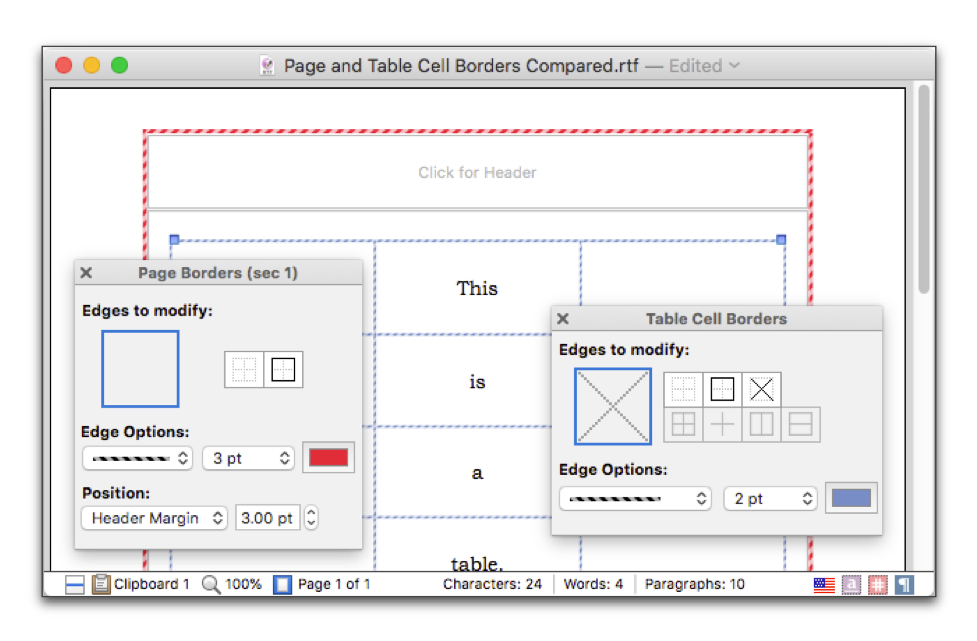Viewport: 977px width, 641px height.
Task: Click the blue table border color swatch
Action: (851, 498)
